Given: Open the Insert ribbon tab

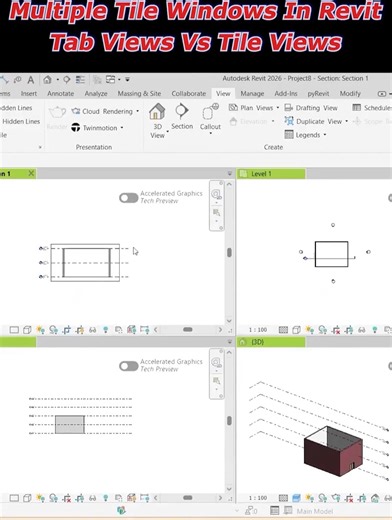Looking at the screenshot, I should click(x=29, y=94).
